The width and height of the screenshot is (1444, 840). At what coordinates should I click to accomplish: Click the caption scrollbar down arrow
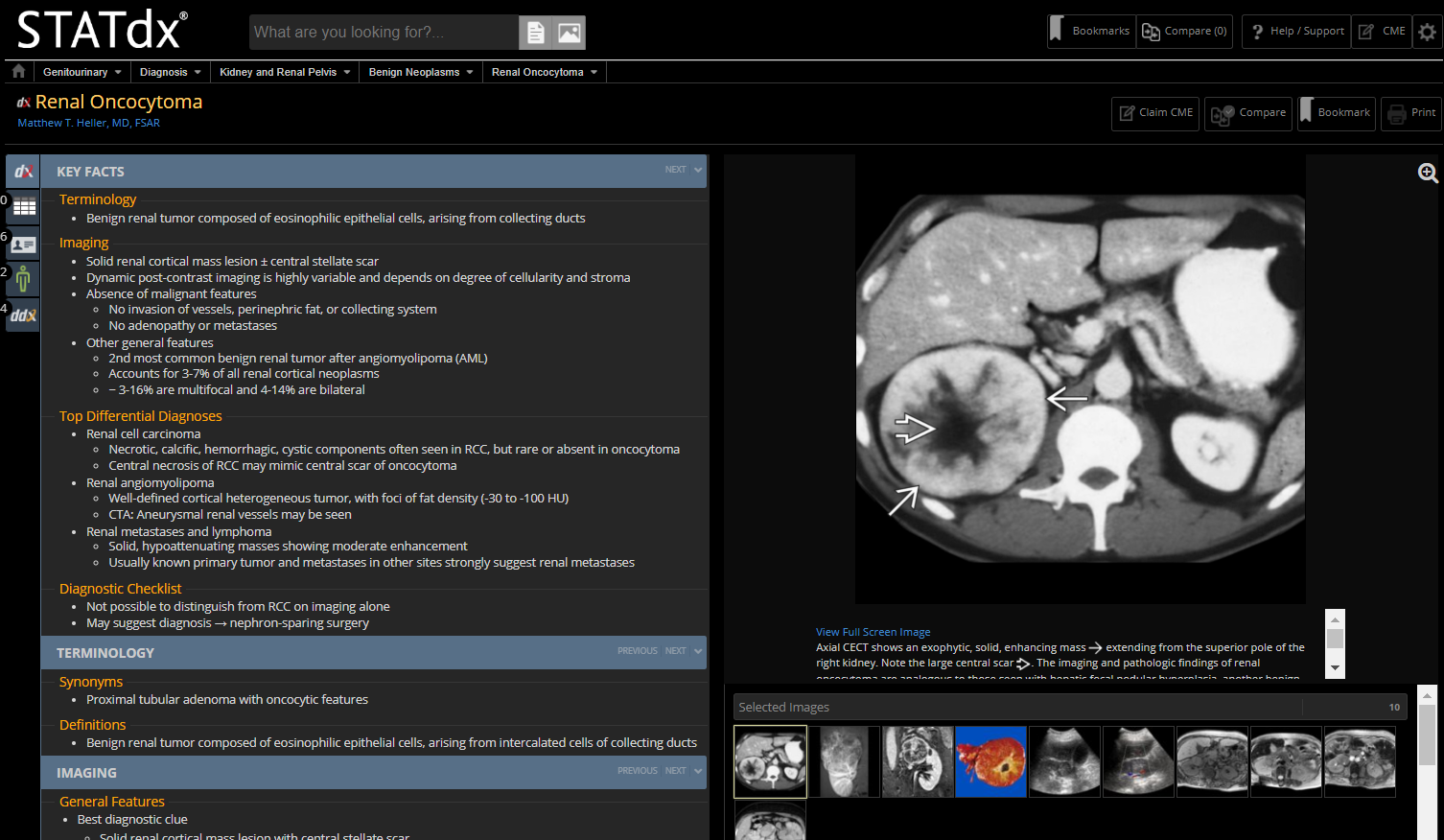coord(1335,668)
